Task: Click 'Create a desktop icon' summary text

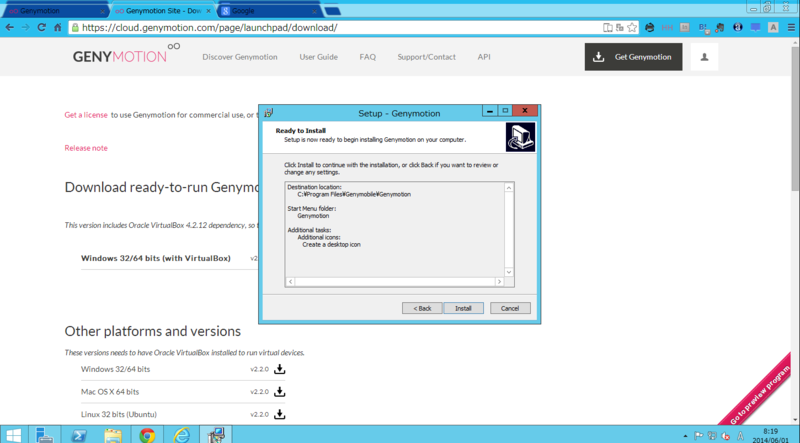Action: point(331,244)
